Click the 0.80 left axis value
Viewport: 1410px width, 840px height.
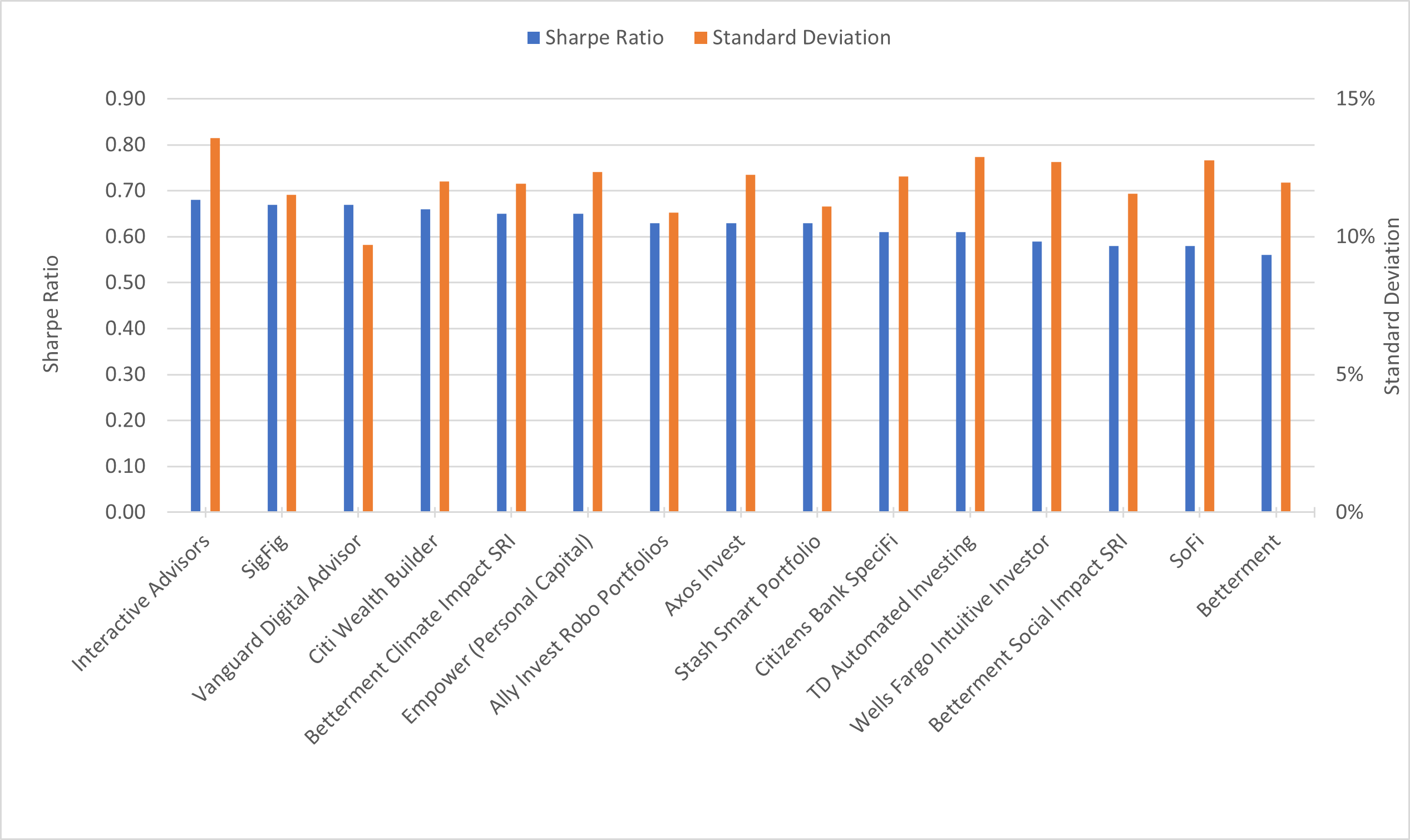tap(126, 144)
